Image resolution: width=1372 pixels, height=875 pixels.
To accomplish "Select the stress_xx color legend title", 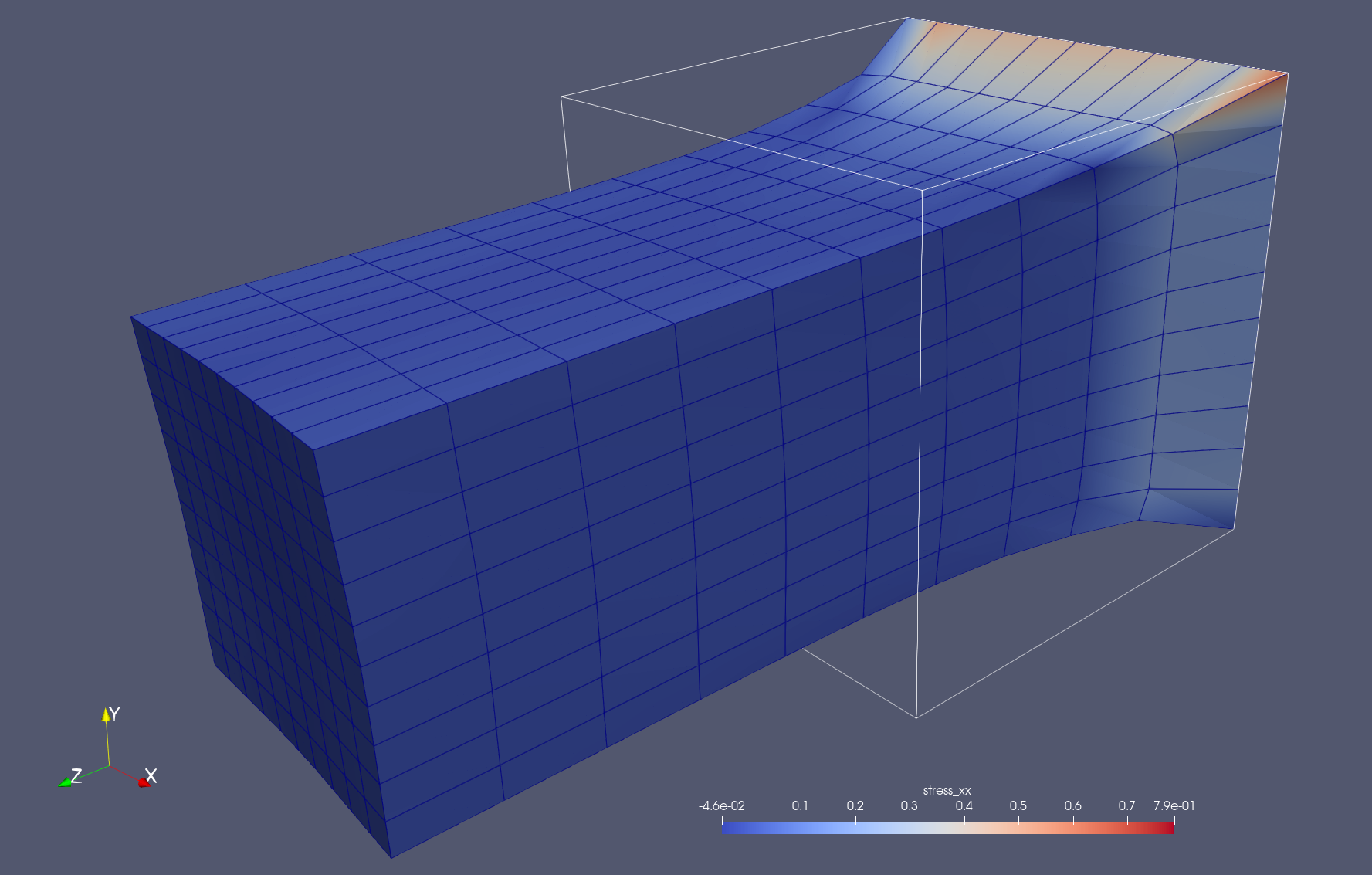I will point(947,790).
